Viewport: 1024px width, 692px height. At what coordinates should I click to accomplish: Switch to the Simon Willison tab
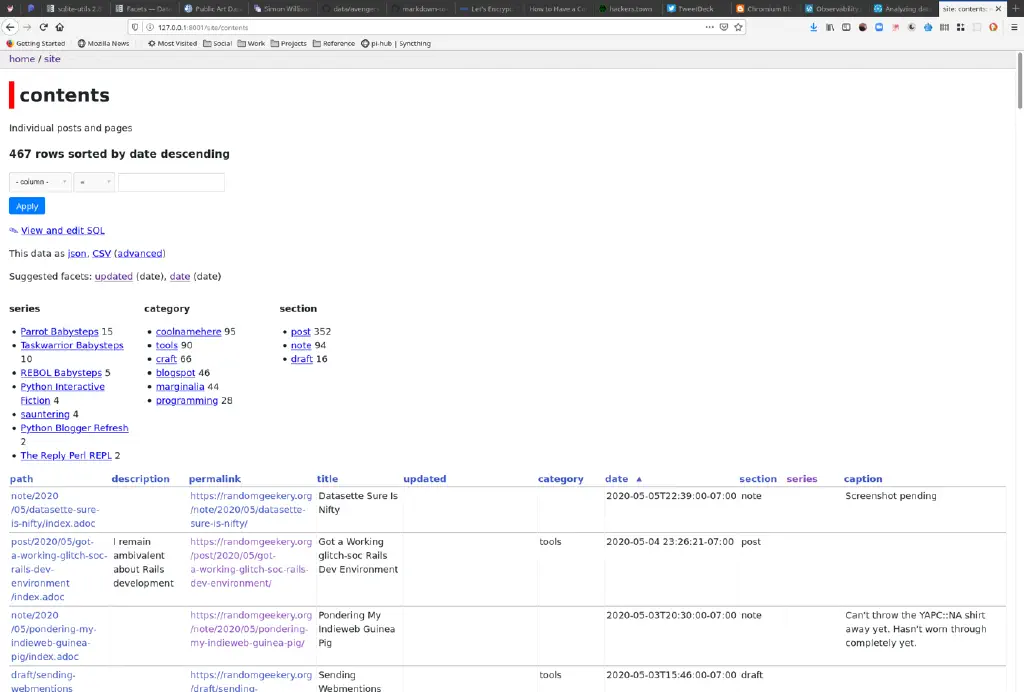(x=281, y=8)
